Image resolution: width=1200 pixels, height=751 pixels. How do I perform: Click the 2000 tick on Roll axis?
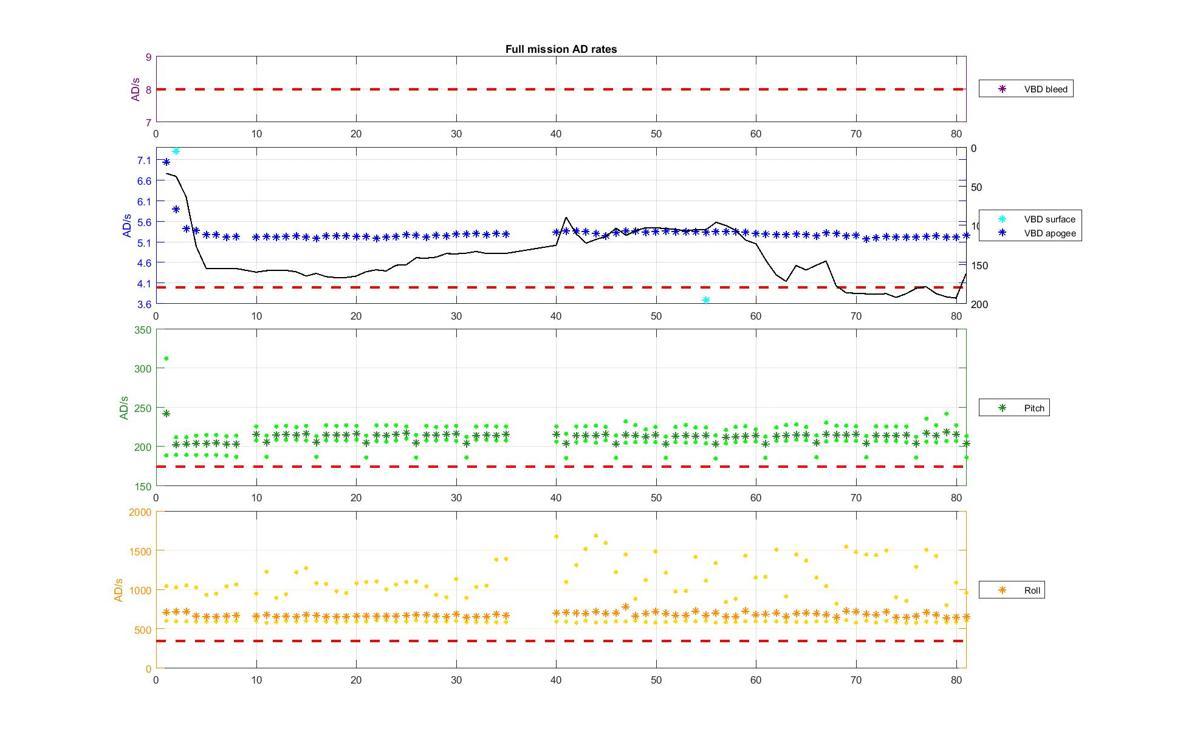click(140, 512)
